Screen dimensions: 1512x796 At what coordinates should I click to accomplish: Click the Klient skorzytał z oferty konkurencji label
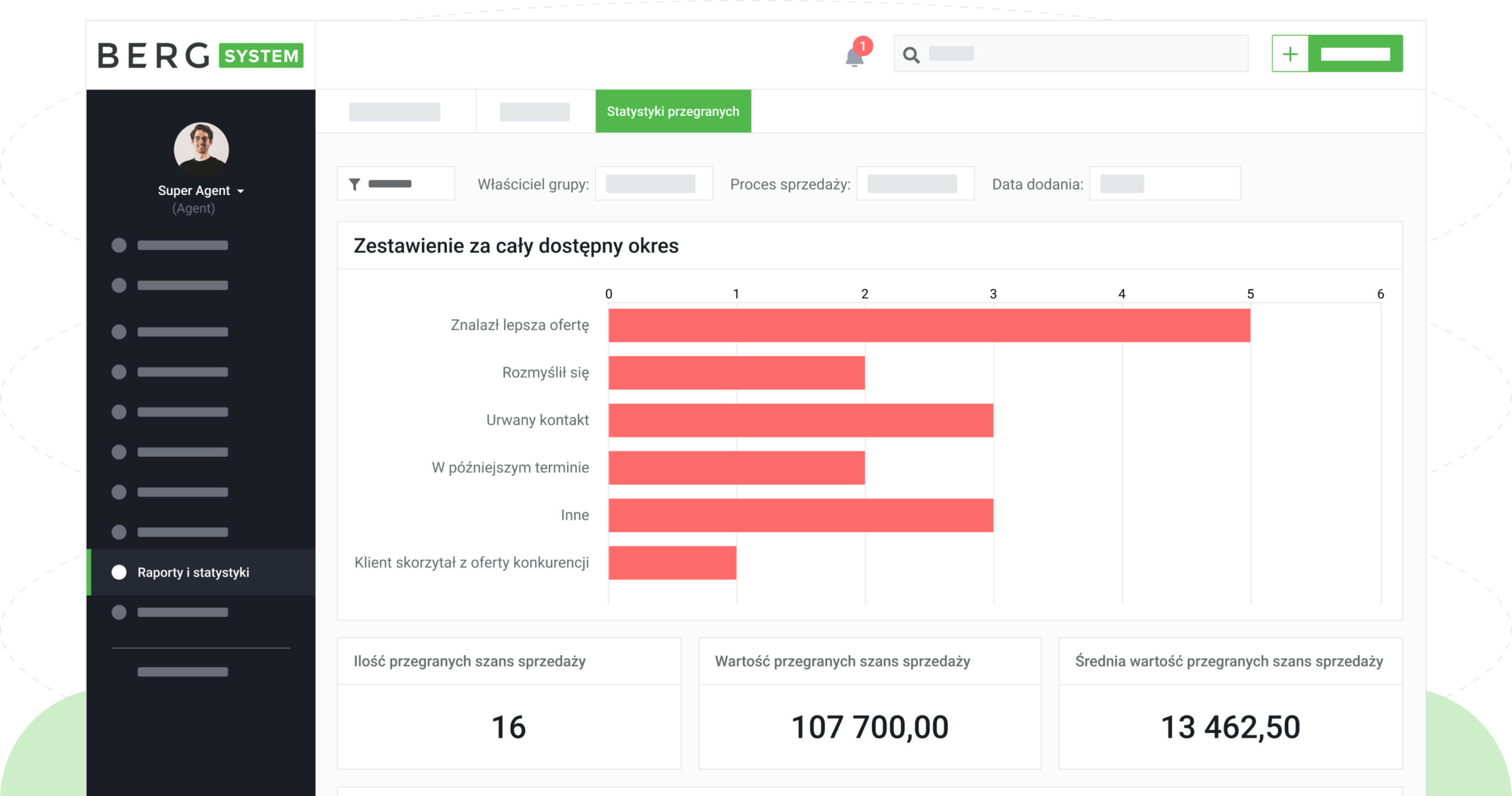472,563
